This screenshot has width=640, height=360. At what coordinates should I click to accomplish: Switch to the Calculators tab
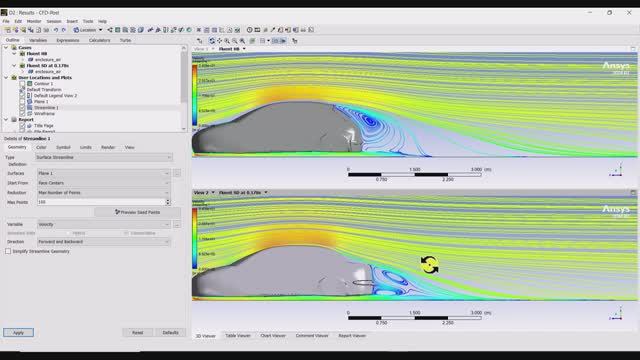pos(100,40)
